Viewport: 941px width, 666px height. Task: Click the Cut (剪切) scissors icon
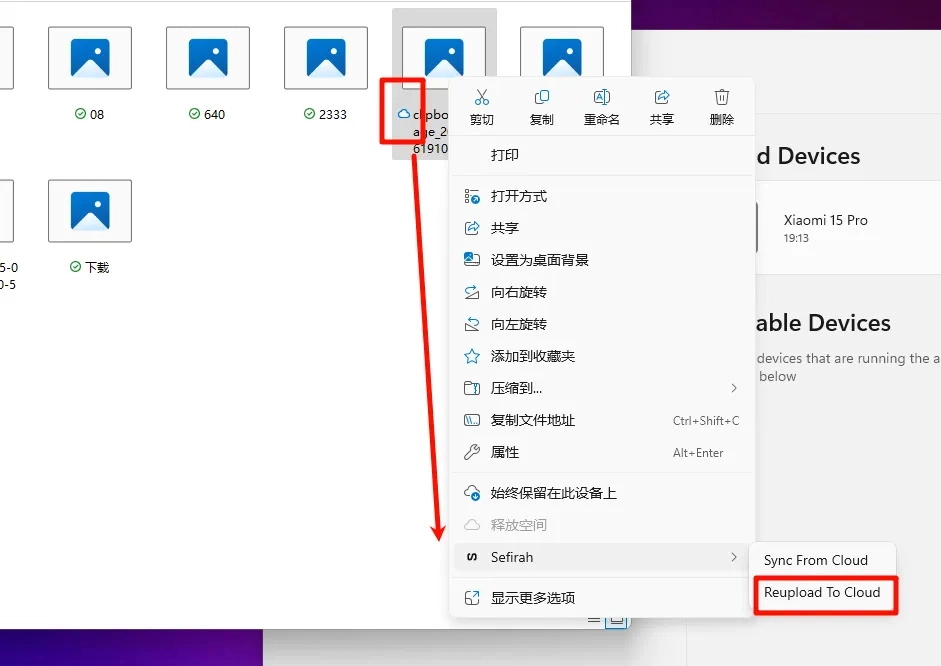pos(481,98)
